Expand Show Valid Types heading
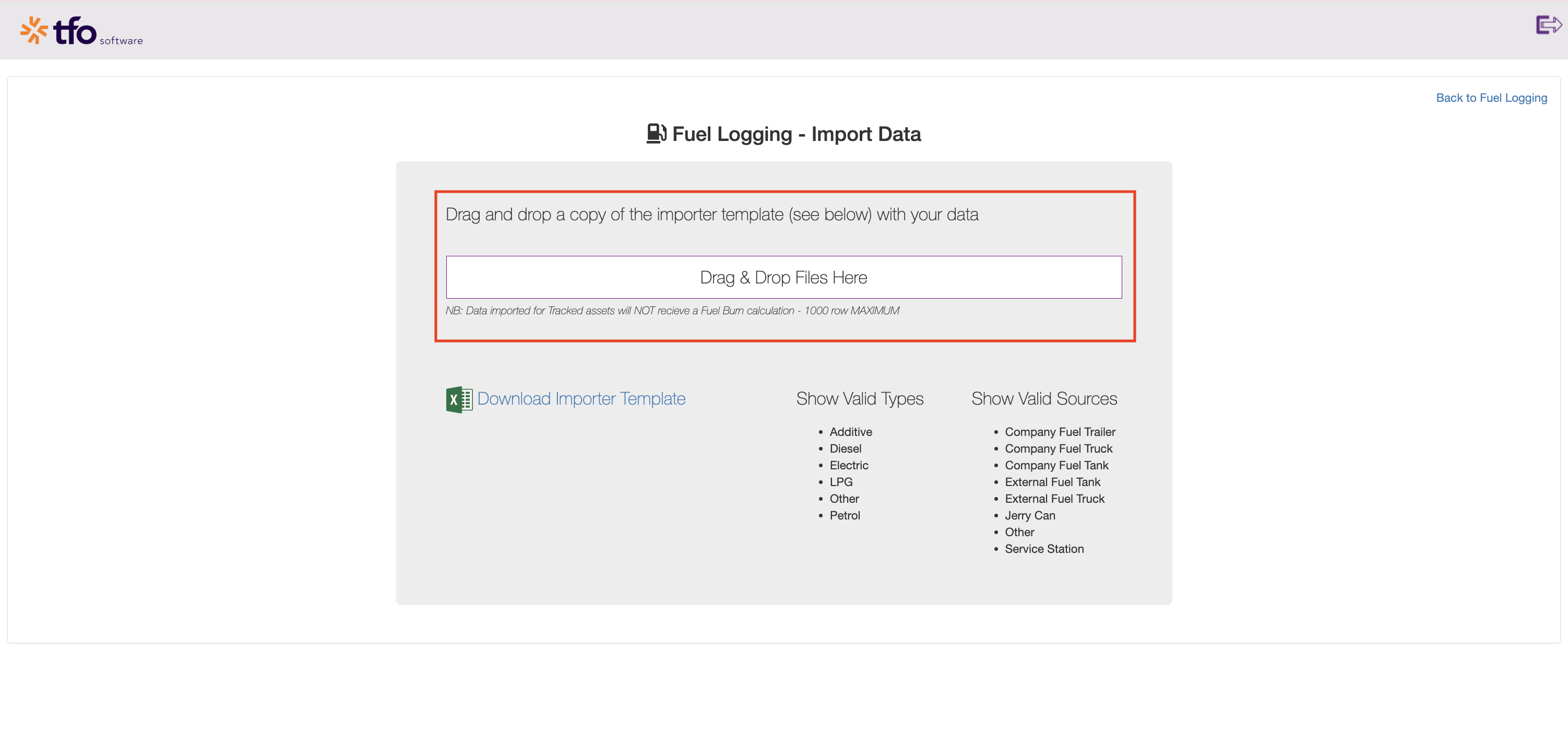1568x733 pixels. [x=860, y=399]
